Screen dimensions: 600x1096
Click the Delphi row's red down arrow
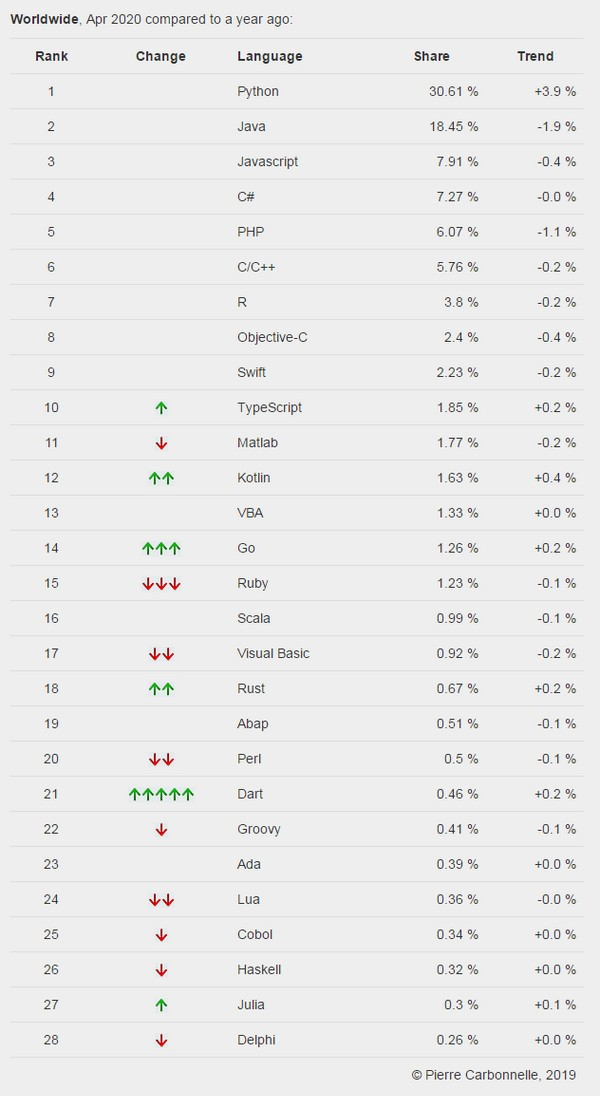[x=161, y=1040]
